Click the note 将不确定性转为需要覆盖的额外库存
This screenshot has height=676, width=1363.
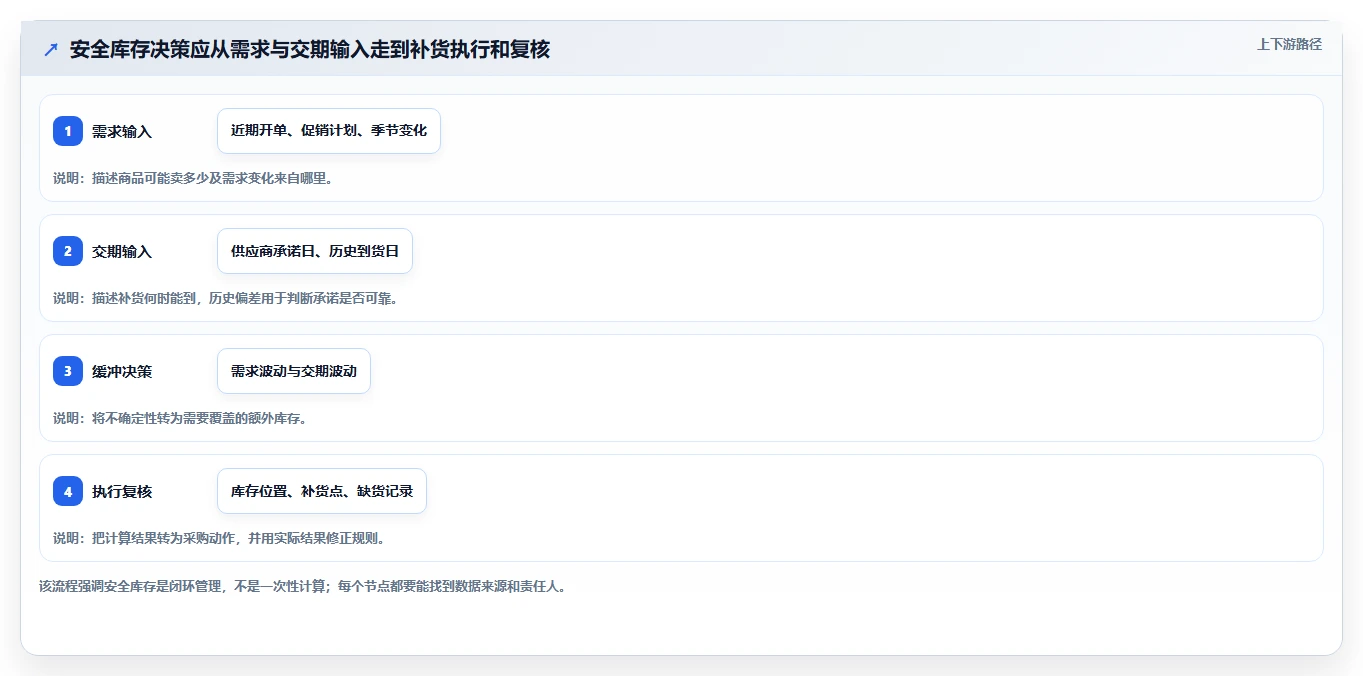click(179, 418)
